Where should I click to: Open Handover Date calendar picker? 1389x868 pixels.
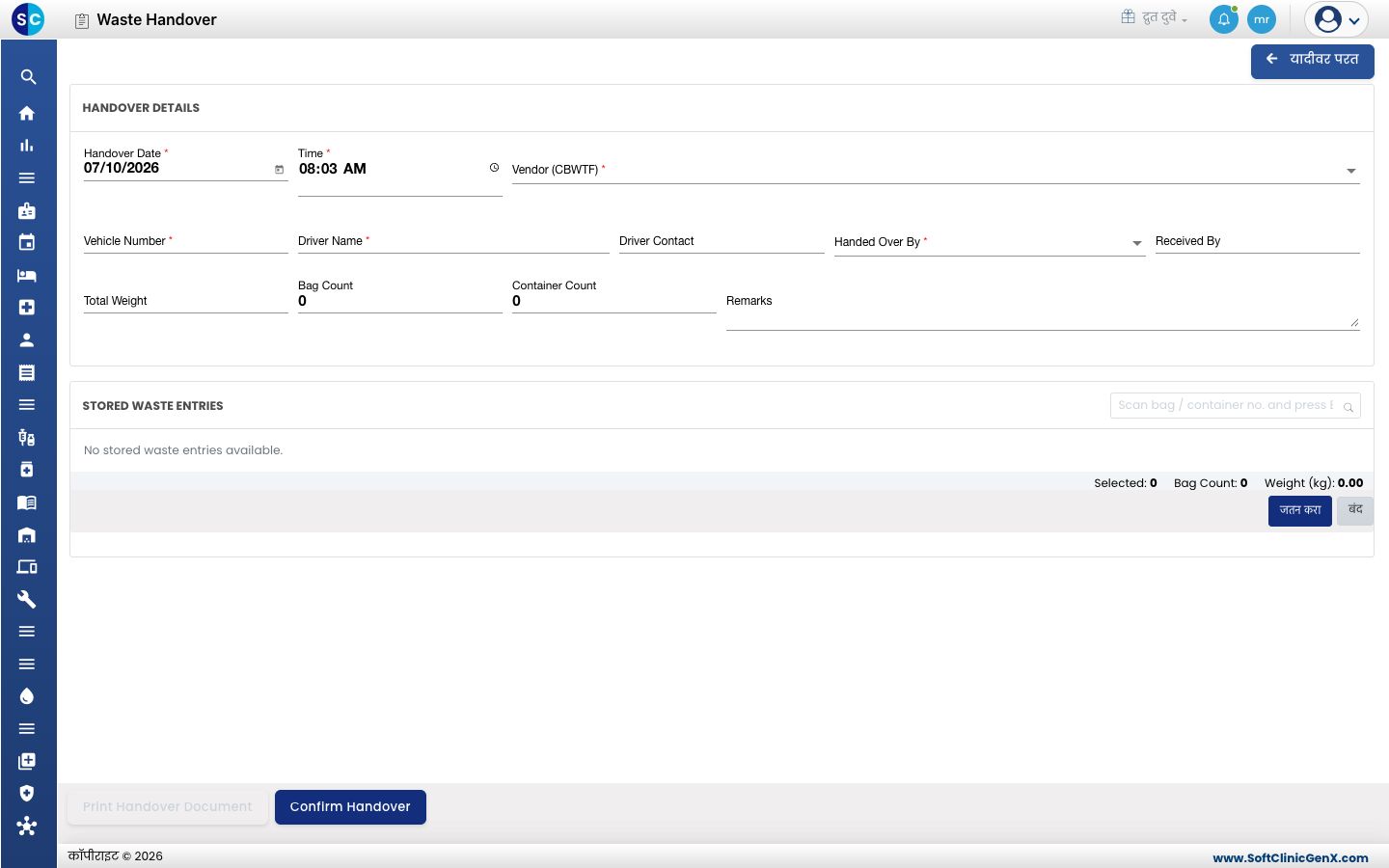pyautogui.click(x=280, y=169)
